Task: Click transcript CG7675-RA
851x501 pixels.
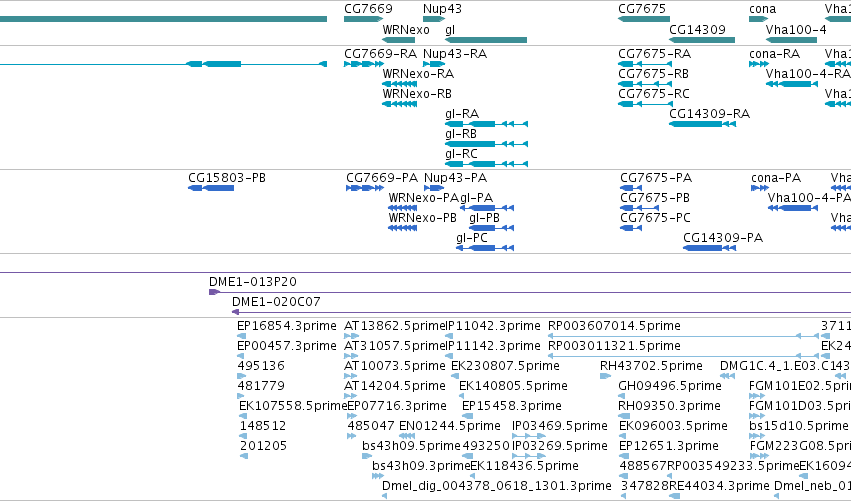Action: (x=645, y=64)
